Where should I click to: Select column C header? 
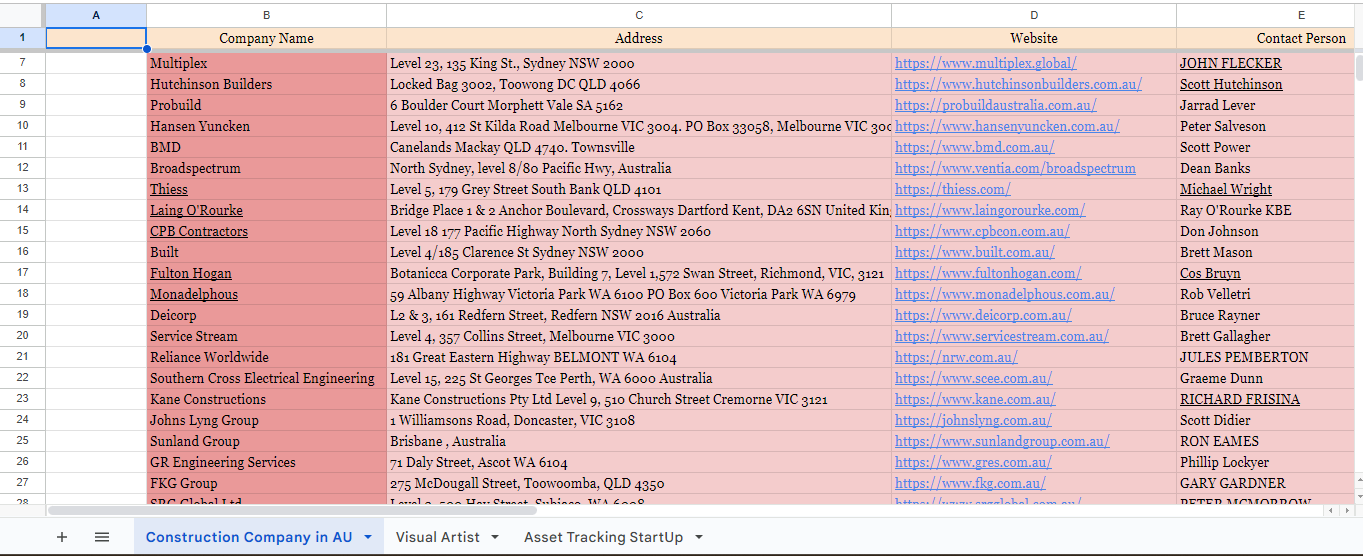(x=639, y=15)
